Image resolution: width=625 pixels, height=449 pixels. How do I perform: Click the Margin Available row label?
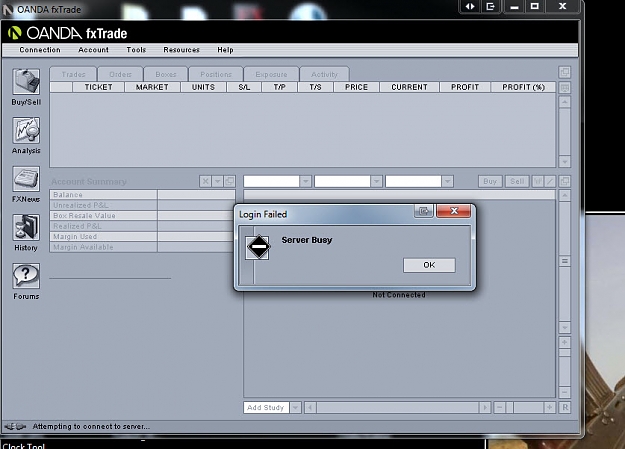pyautogui.click(x=83, y=247)
